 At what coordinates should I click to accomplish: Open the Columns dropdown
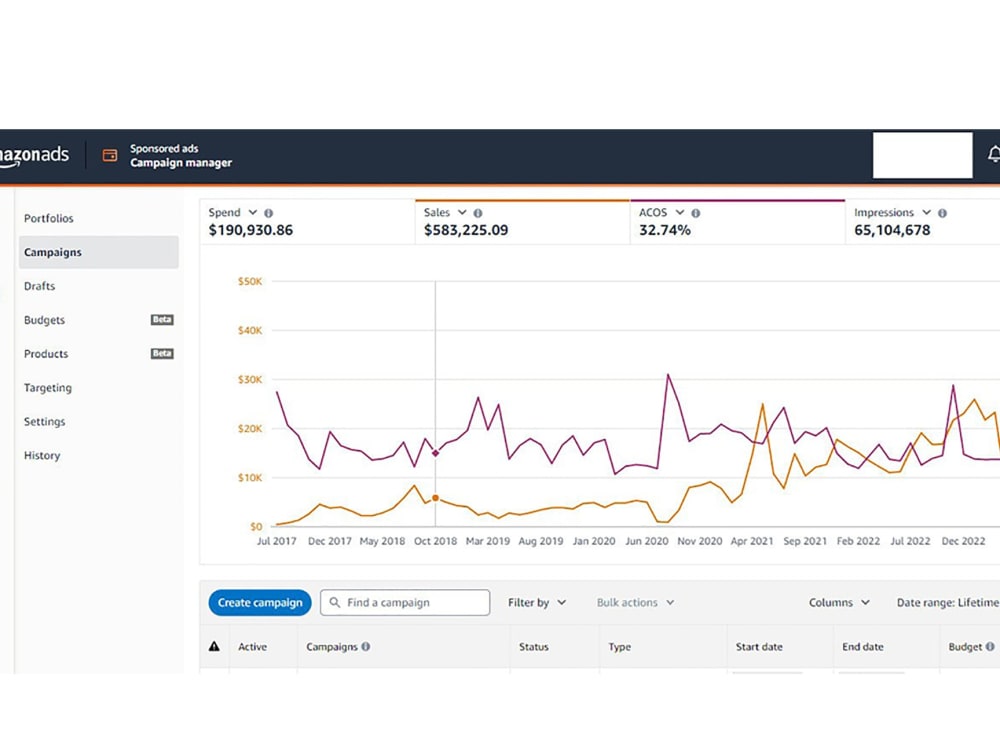[839, 602]
